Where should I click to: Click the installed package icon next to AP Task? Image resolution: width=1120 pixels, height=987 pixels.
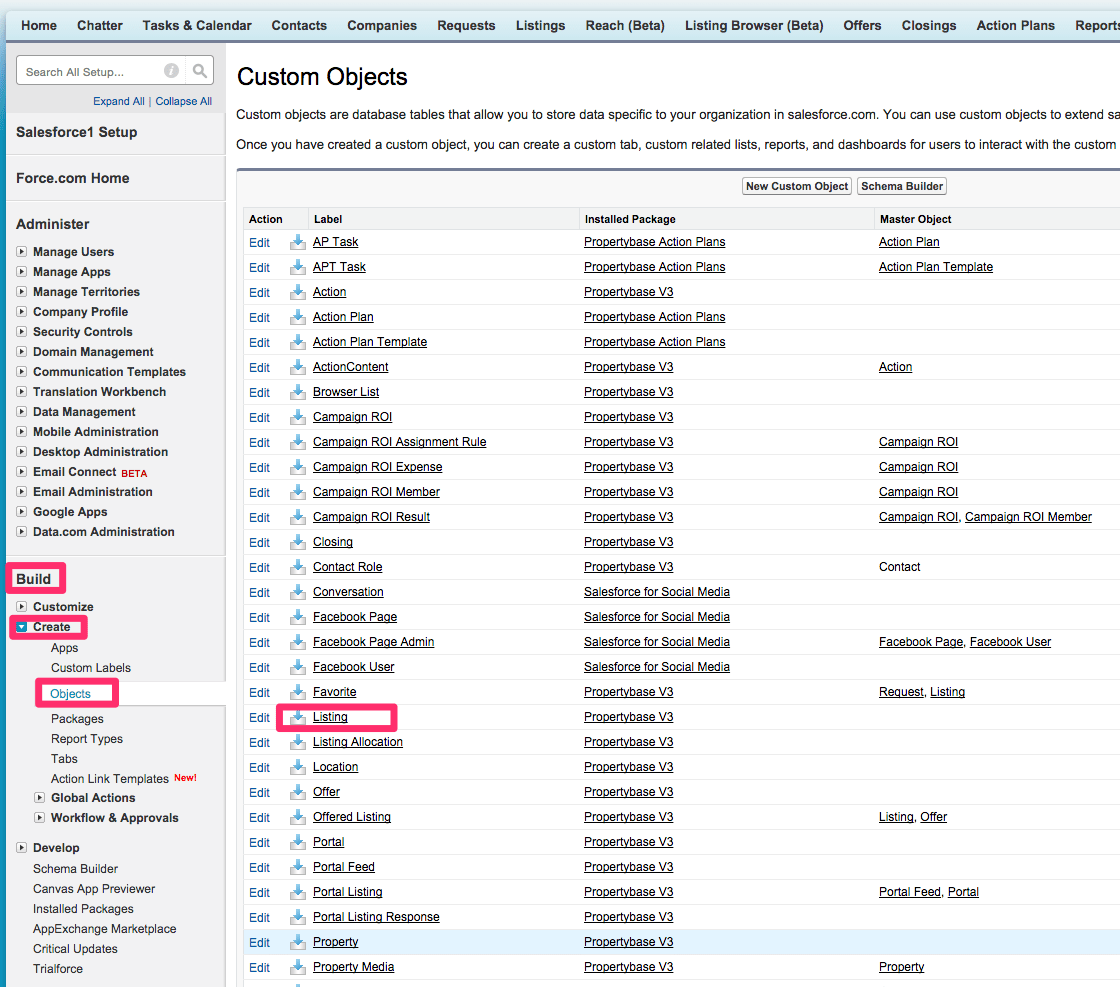tap(297, 242)
